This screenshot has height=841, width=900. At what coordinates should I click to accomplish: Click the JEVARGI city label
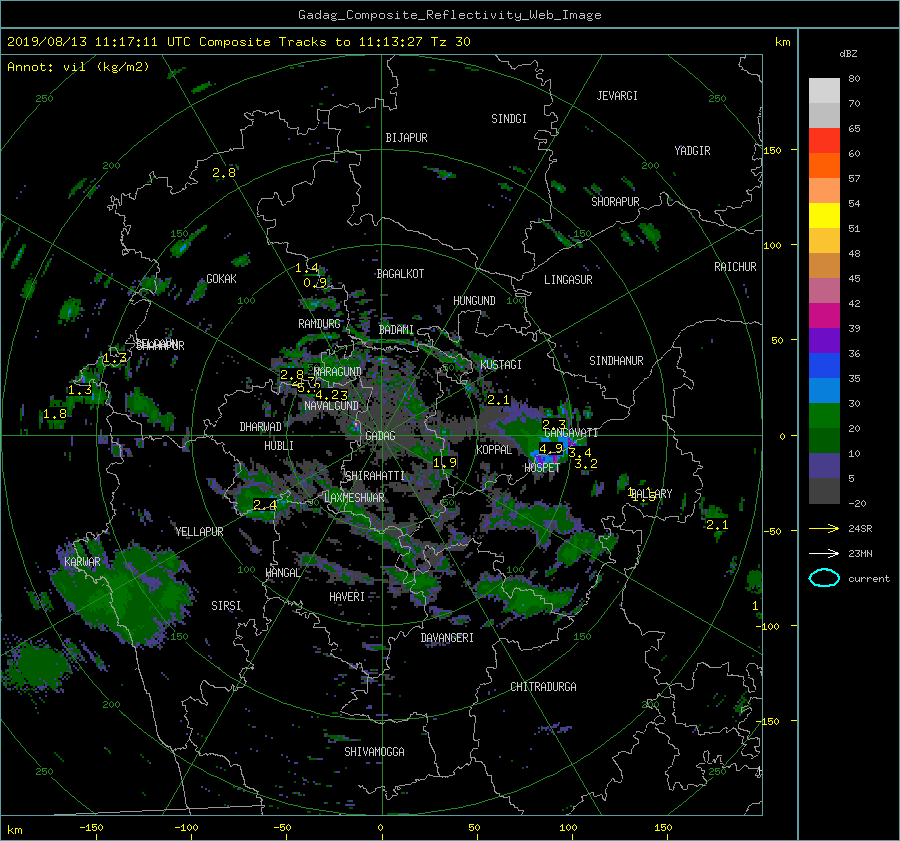click(x=617, y=96)
